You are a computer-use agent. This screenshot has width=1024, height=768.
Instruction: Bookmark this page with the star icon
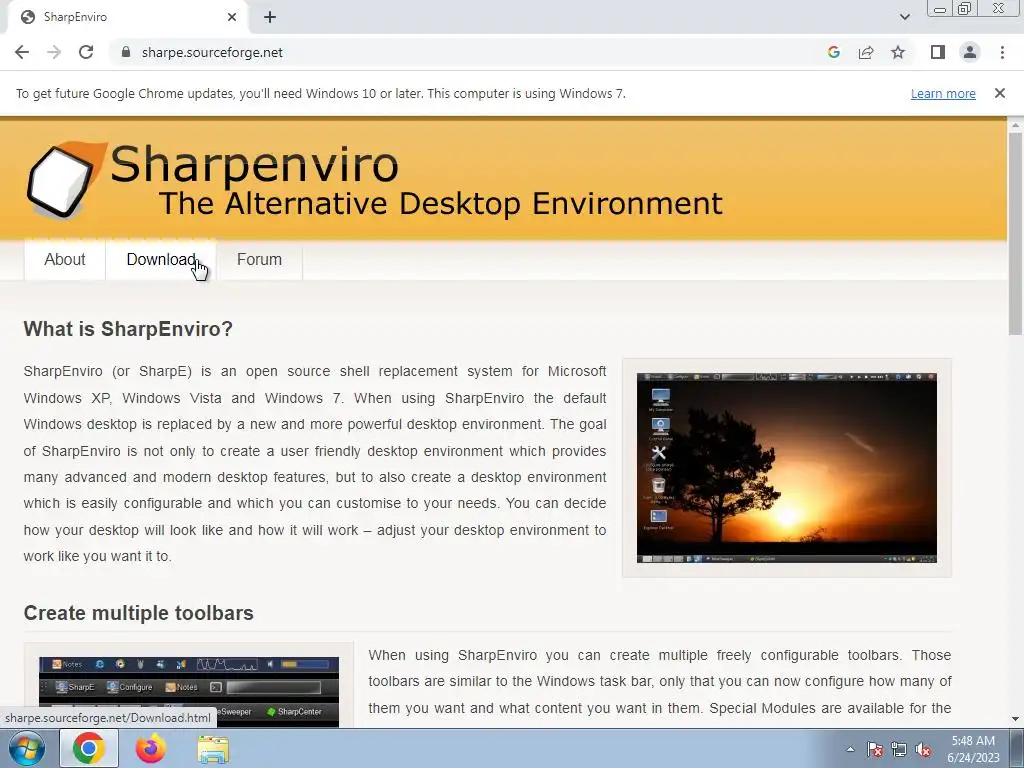point(898,52)
